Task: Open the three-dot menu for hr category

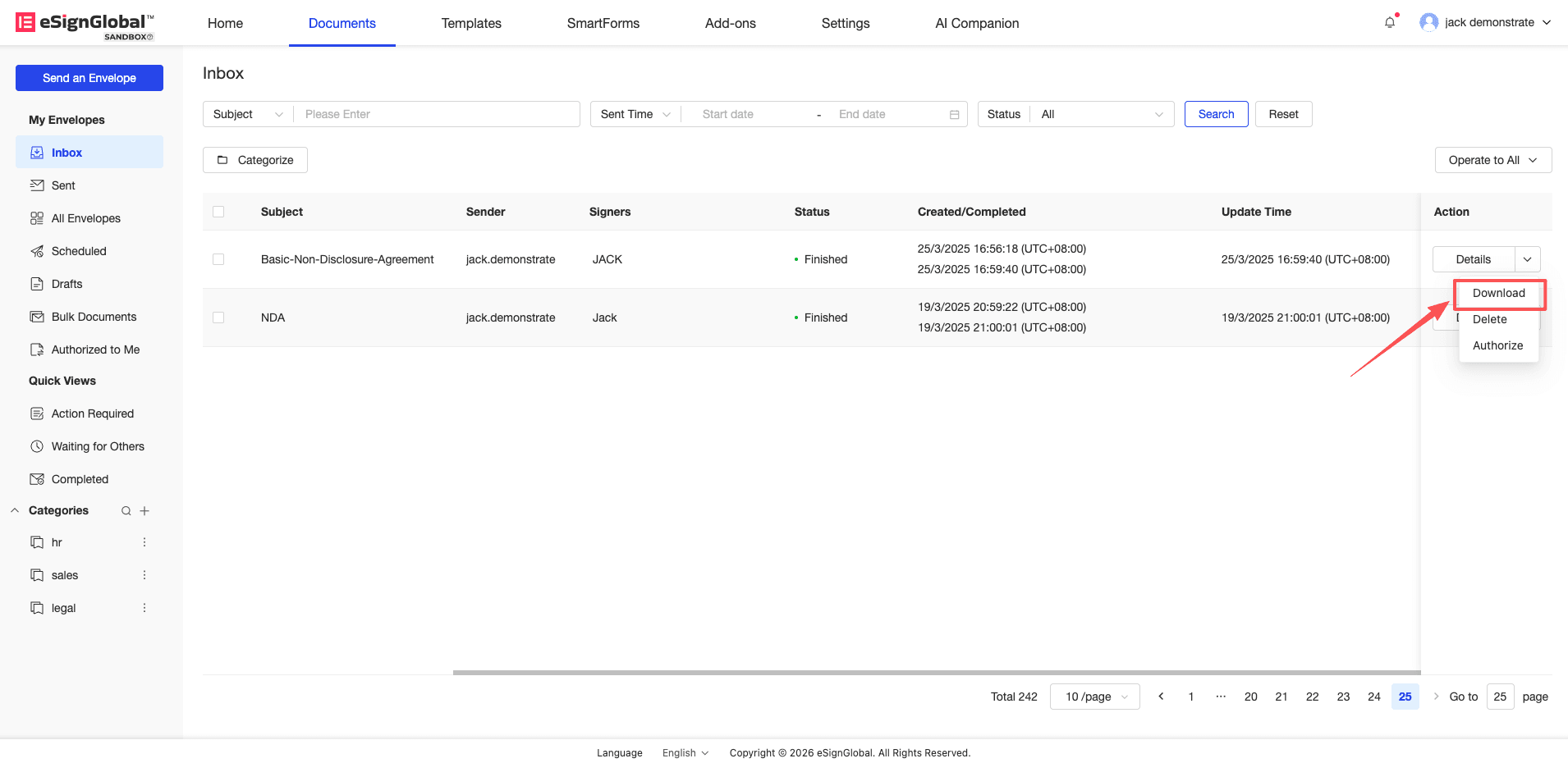Action: click(144, 542)
